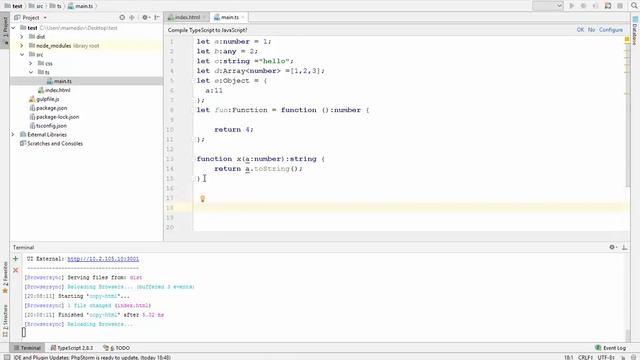Expand the node_modules folder
Viewport: 640px width, 360px height.
pos(22,46)
